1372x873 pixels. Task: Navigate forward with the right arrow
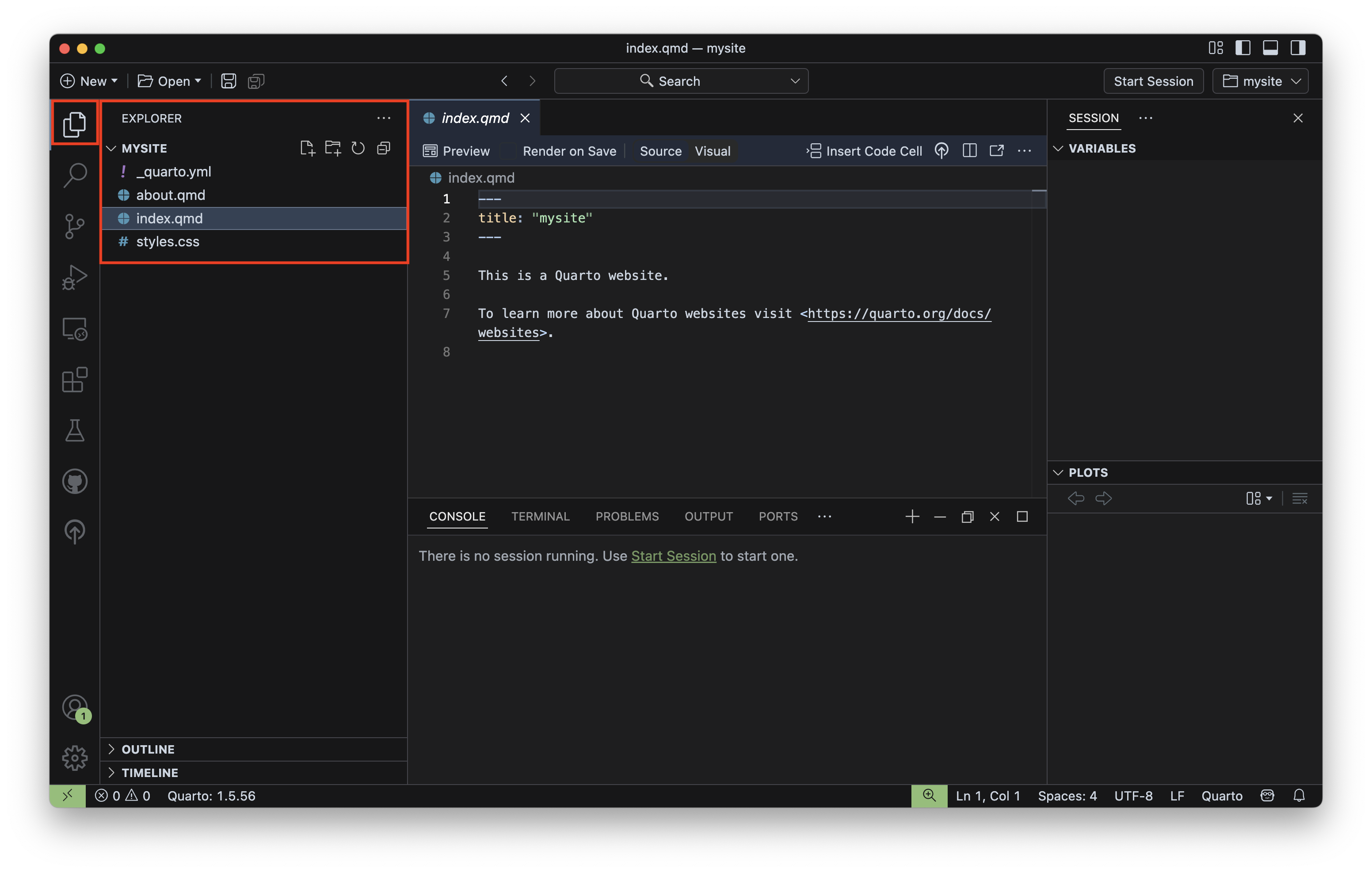pyautogui.click(x=532, y=81)
